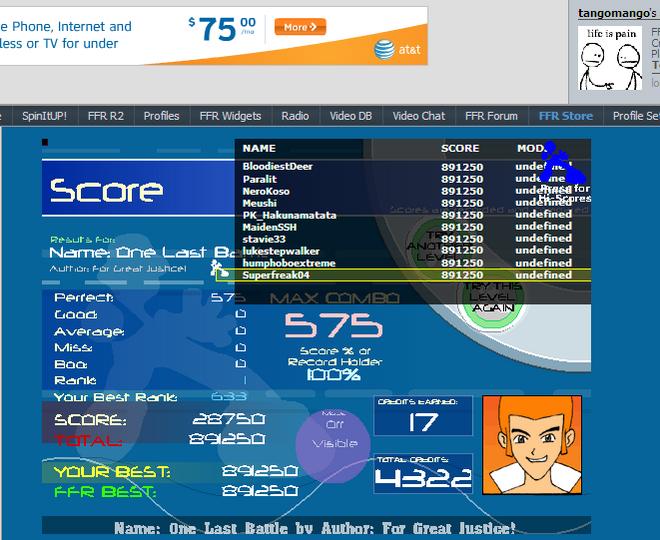Viewport: 660px width, 540px height.
Task: Click the max combo 575 value
Action: point(333,325)
